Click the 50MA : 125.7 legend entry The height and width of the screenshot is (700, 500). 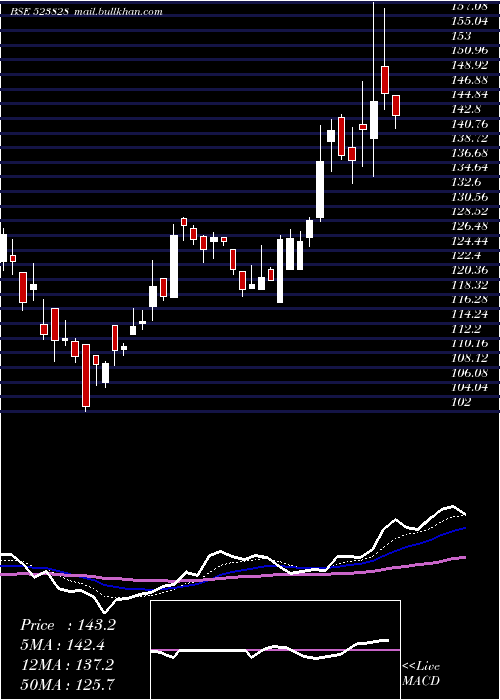[67, 684]
